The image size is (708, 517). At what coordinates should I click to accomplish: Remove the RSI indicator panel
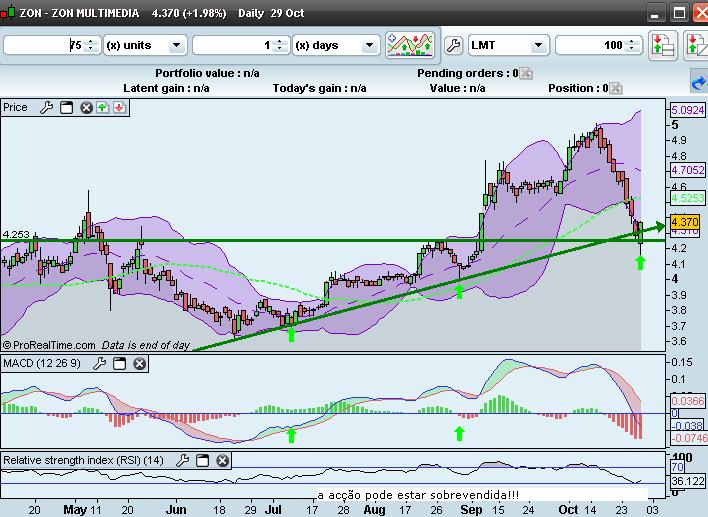click(x=223, y=460)
